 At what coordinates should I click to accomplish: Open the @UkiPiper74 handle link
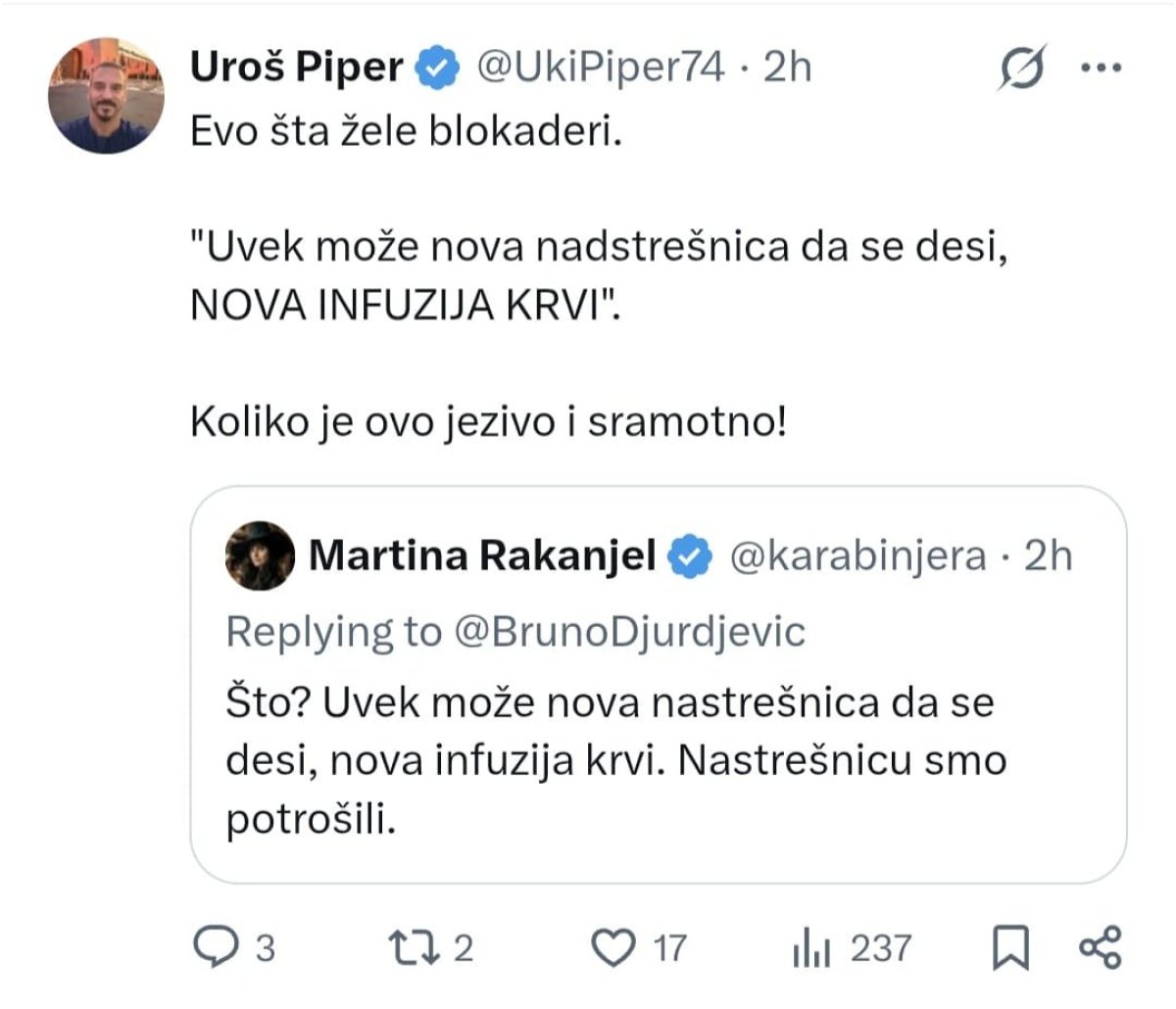pyautogui.click(x=600, y=67)
